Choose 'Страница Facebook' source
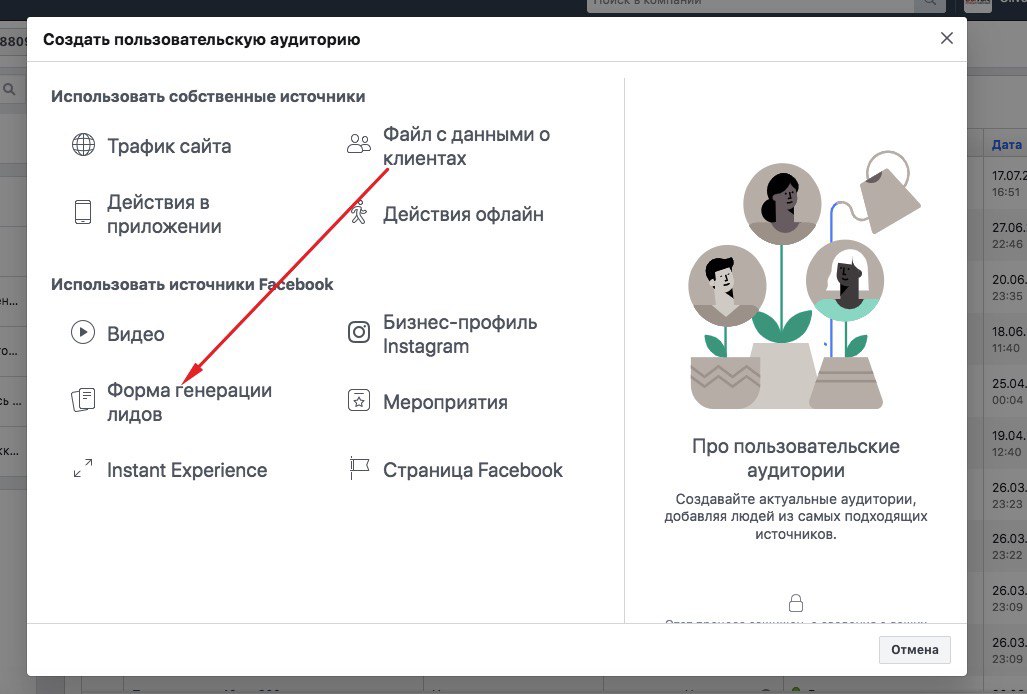This screenshot has width=1027, height=694. (473, 470)
